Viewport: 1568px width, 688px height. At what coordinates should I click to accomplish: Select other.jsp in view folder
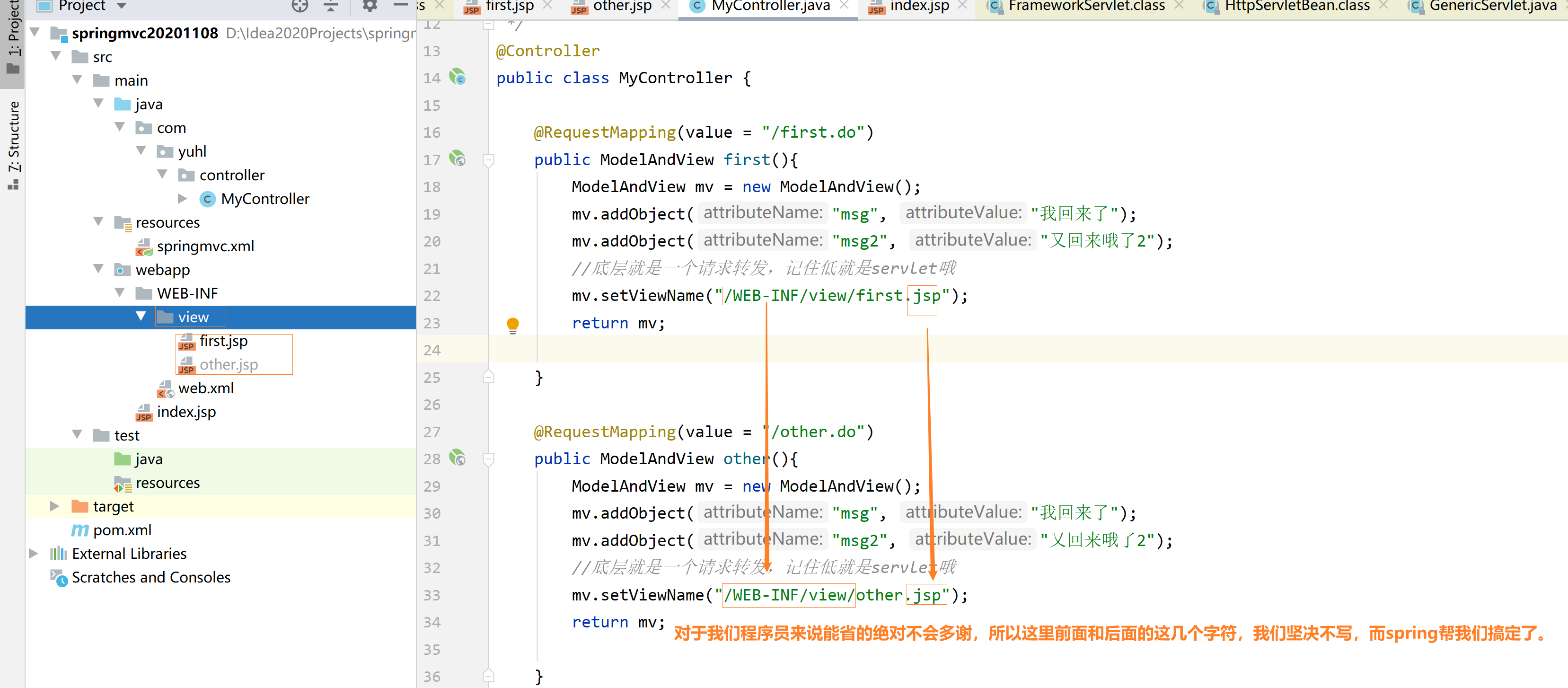(x=229, y=364)
